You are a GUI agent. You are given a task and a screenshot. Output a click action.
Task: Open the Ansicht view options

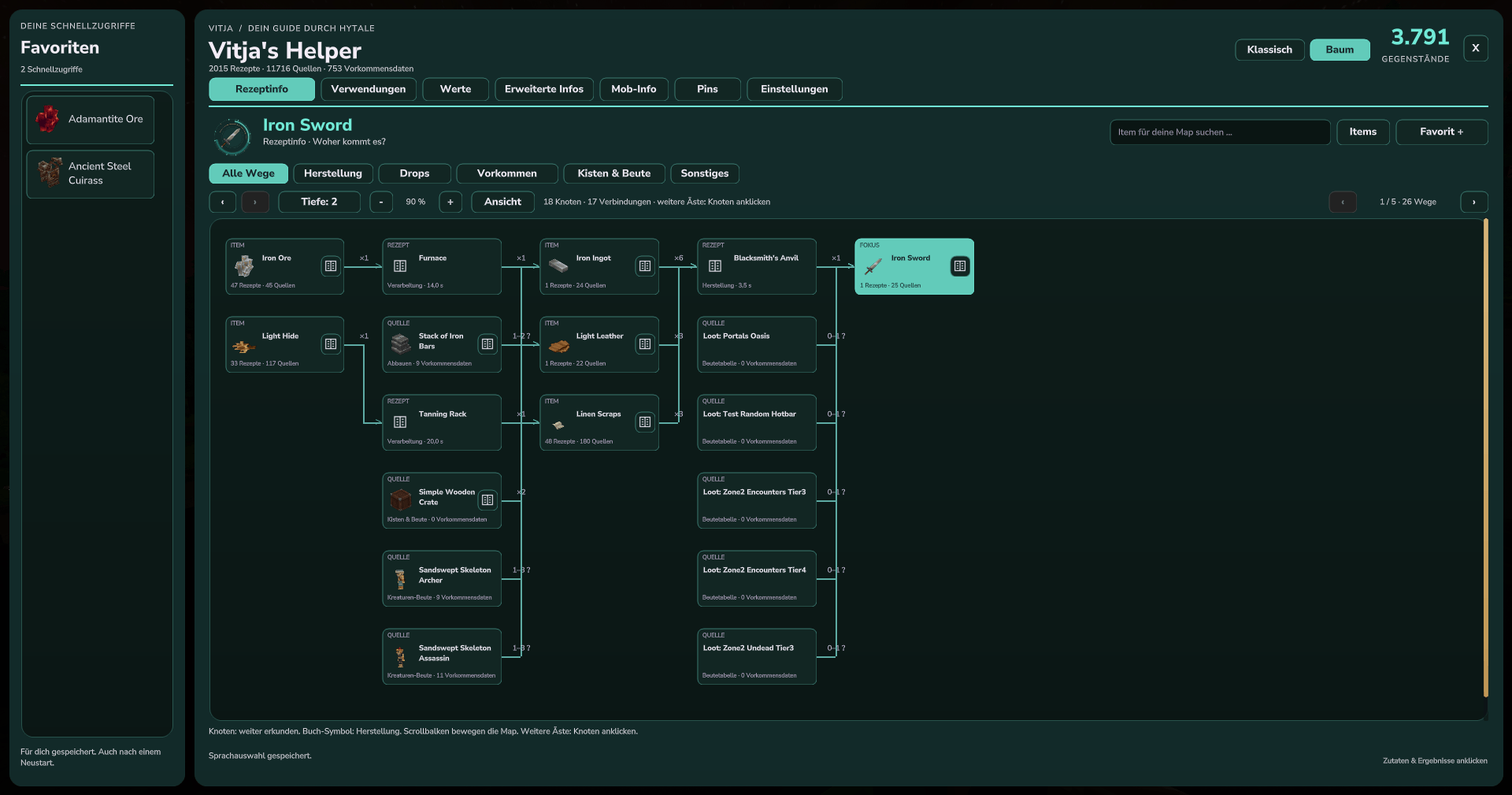502,202
